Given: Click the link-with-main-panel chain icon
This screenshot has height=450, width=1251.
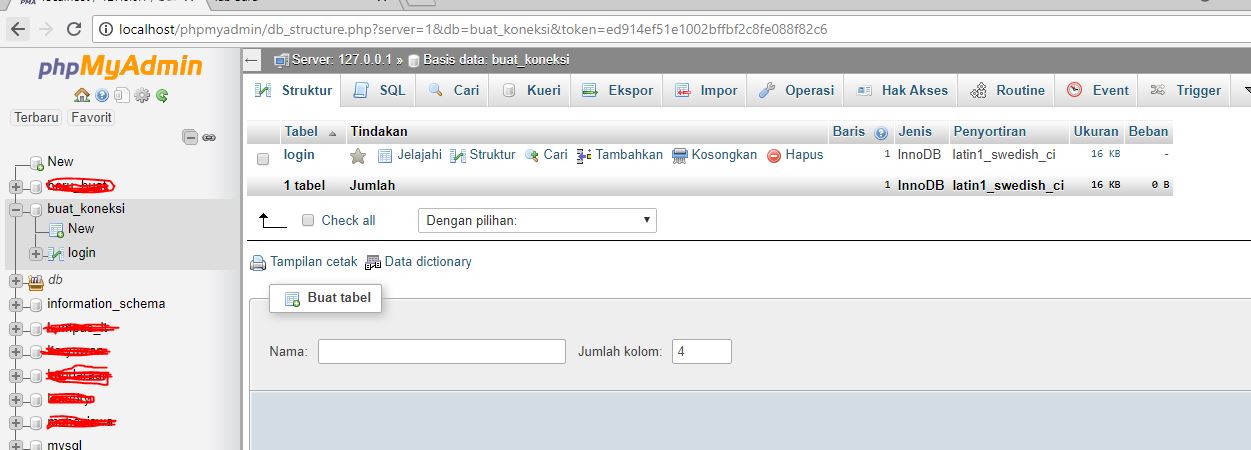Looking at the screenshot, I should pos(208,137).
